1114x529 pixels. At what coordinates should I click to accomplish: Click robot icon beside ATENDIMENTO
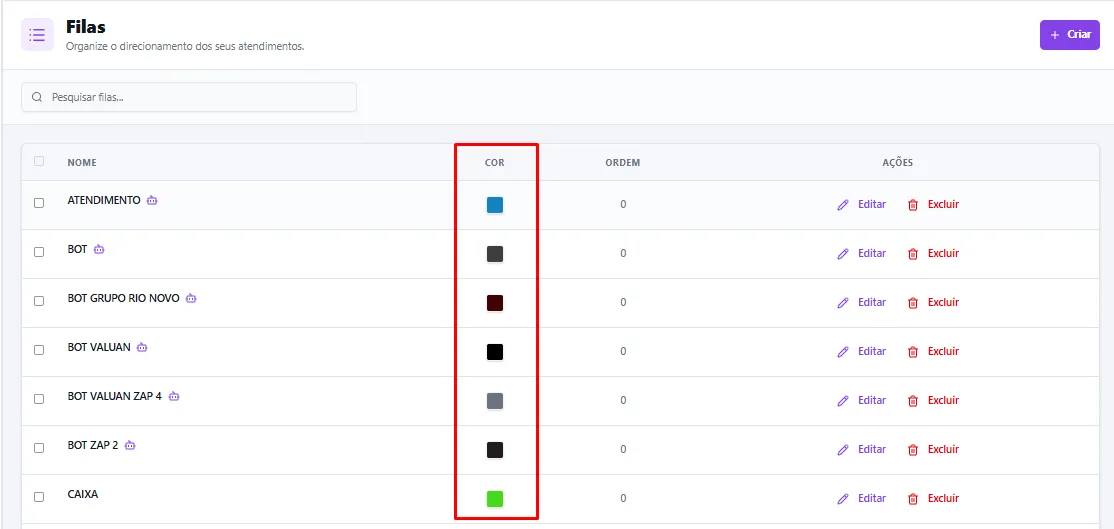[x=152, y=200]
